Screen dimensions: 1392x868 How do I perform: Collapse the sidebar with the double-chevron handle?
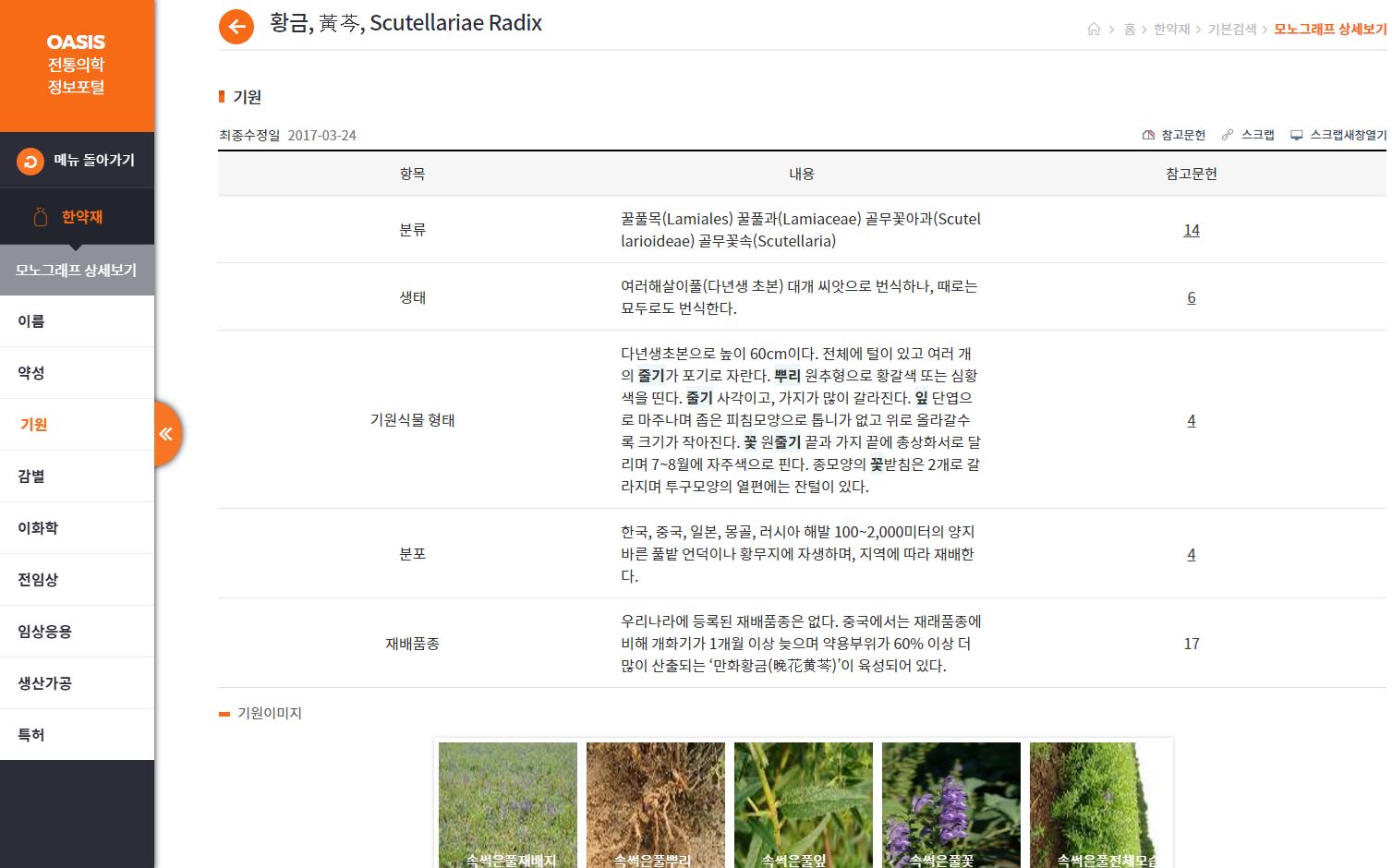tap(166, 434)
